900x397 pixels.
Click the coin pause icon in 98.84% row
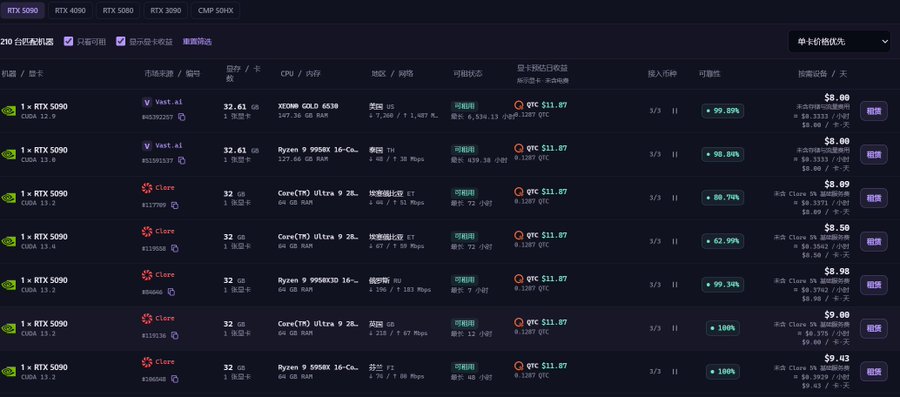[x=674, y=154]
